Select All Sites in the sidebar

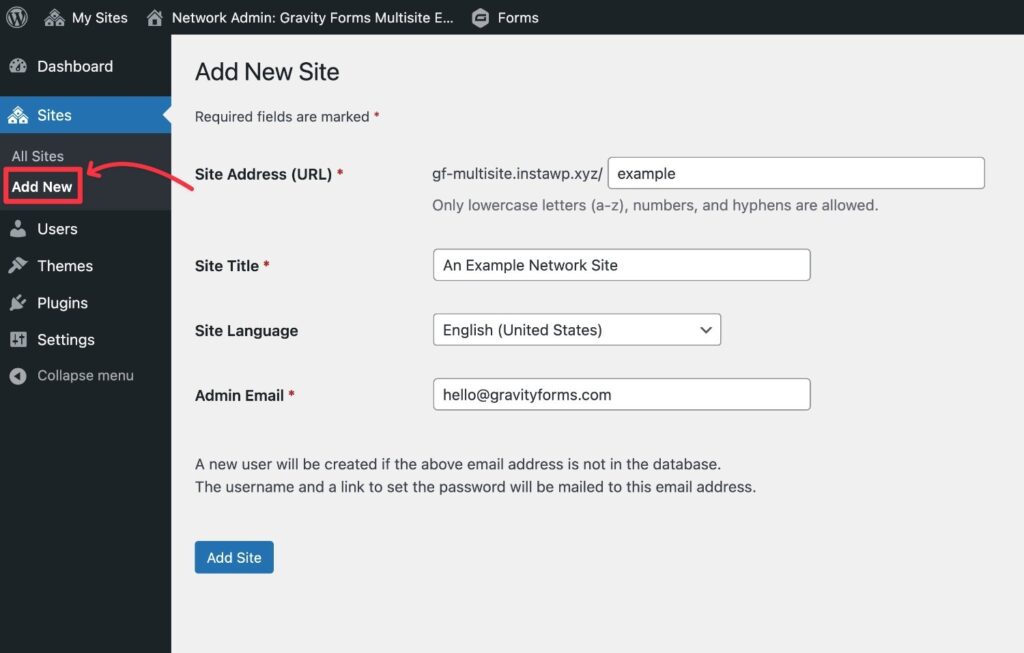(x=37, y=156)
